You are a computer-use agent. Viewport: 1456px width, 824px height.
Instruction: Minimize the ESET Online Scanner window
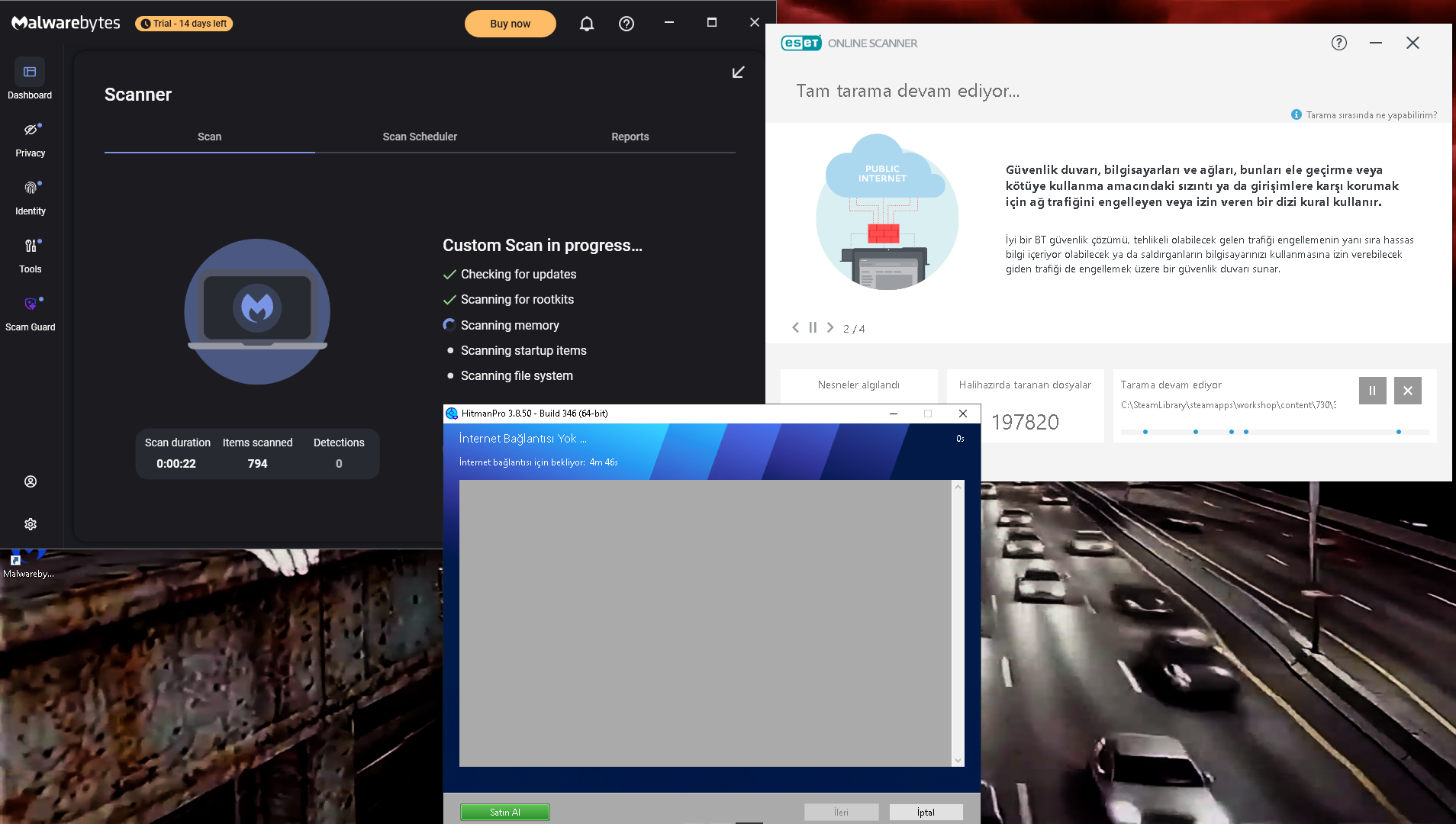tap(1375, 43)
